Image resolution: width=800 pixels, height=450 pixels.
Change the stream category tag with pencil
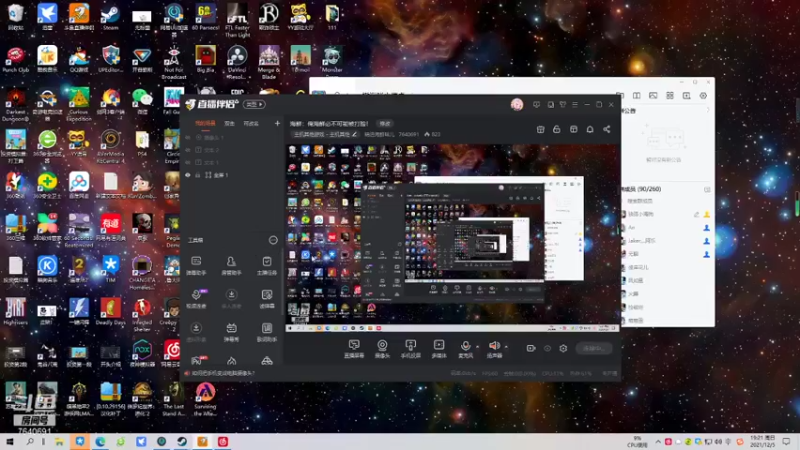click(x=326, y=135)
